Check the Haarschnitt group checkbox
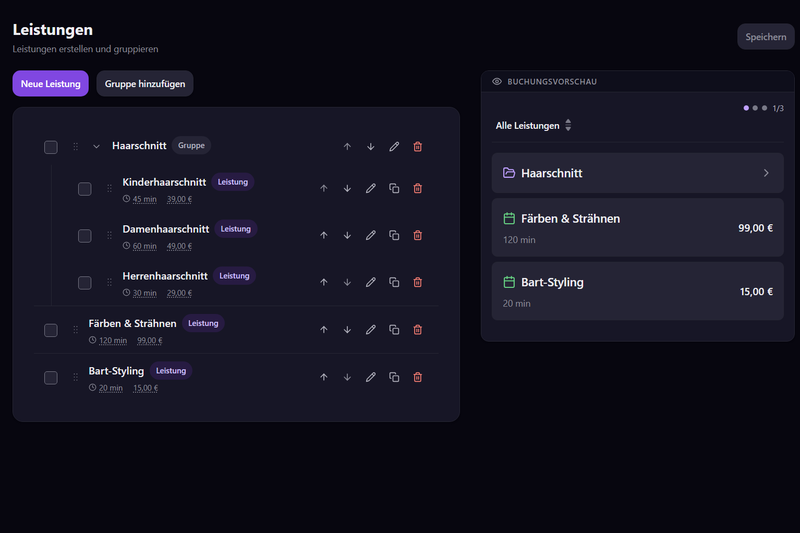This screenshot has width=800, height=533. (51, 147)
